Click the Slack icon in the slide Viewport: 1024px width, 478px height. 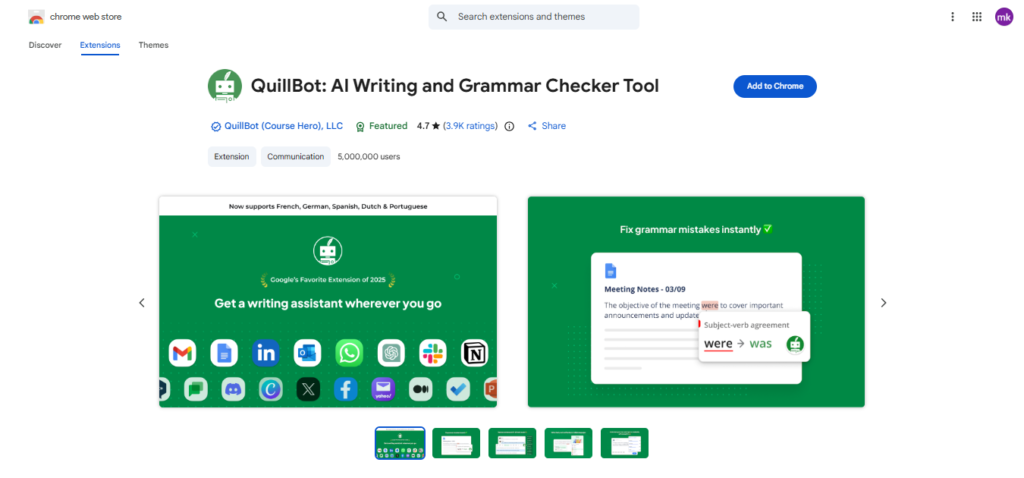click(x=433, y=353)
